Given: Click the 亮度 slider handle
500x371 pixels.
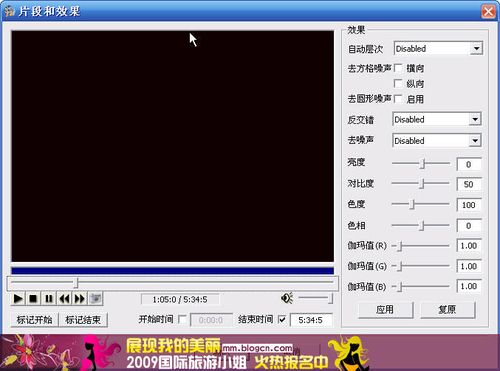Looking at the screenshot, I should pos(423,164).
